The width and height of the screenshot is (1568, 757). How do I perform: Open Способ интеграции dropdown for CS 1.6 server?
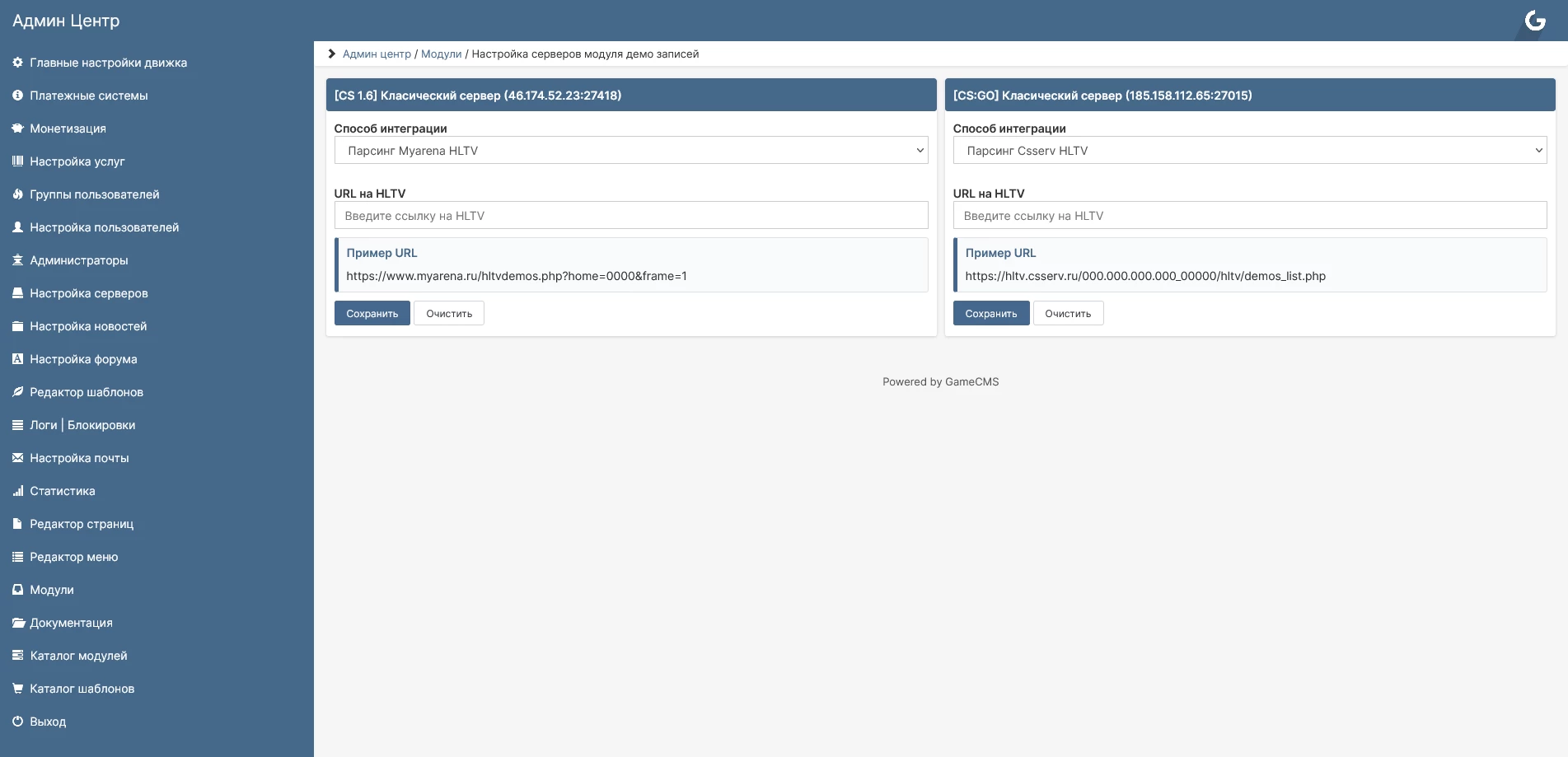(x=631, y=151)
